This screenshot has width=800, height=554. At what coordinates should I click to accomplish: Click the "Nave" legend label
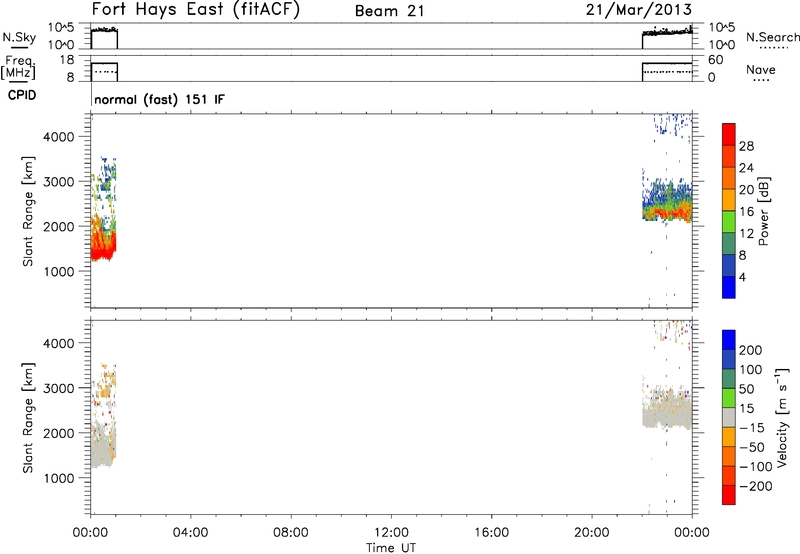pyautogui.click(x=761, y=70)
